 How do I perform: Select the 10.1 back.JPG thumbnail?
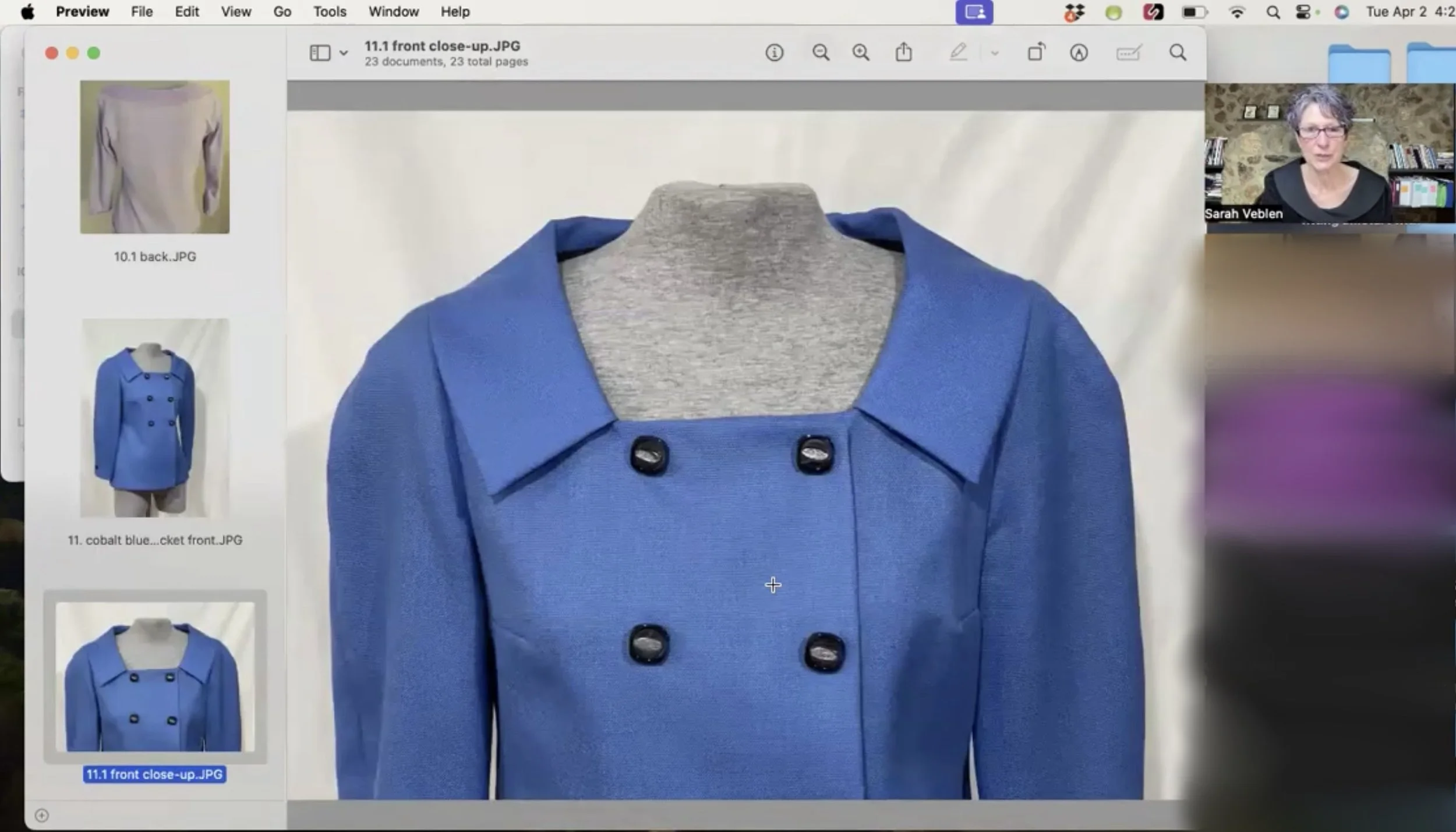tap(155, 157)
